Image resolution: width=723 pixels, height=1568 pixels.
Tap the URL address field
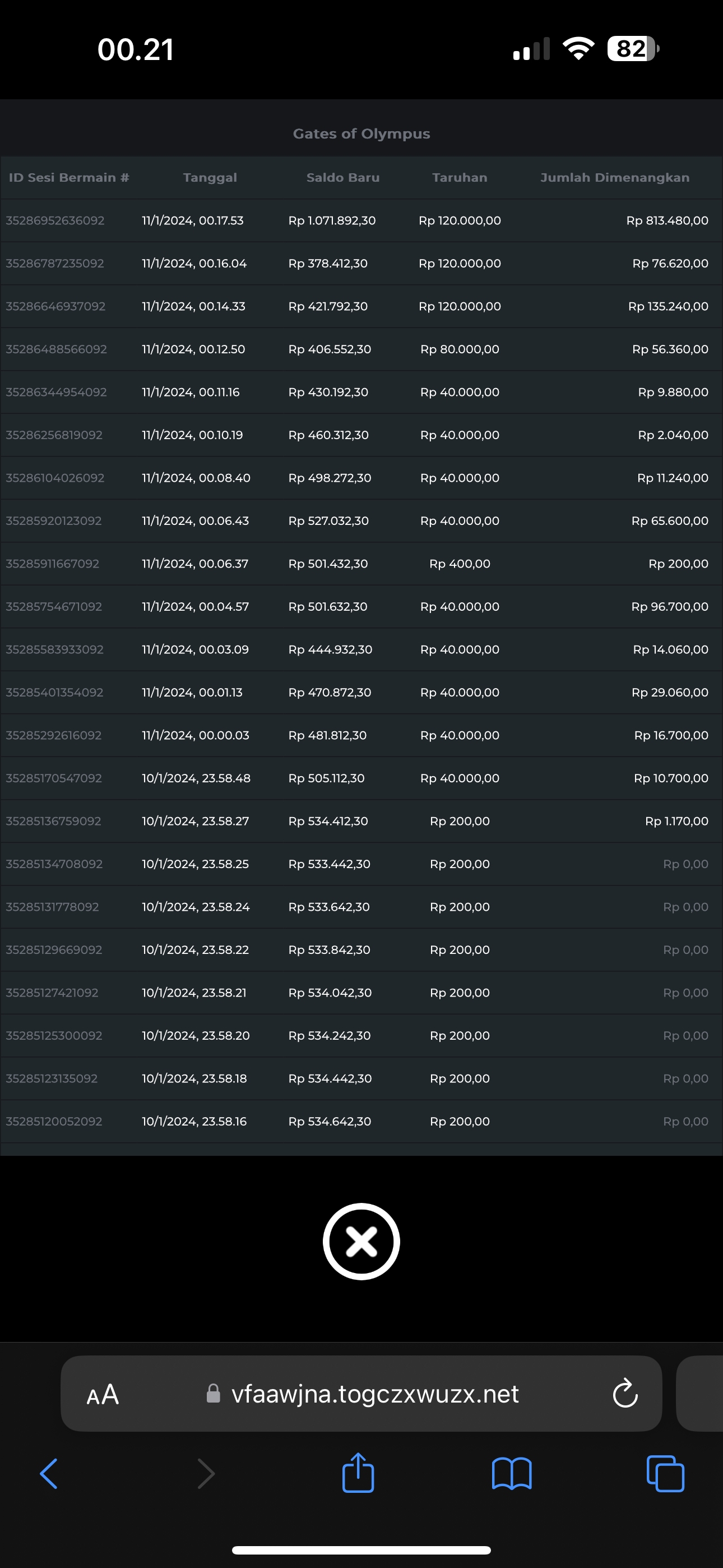coord(374,1394)
